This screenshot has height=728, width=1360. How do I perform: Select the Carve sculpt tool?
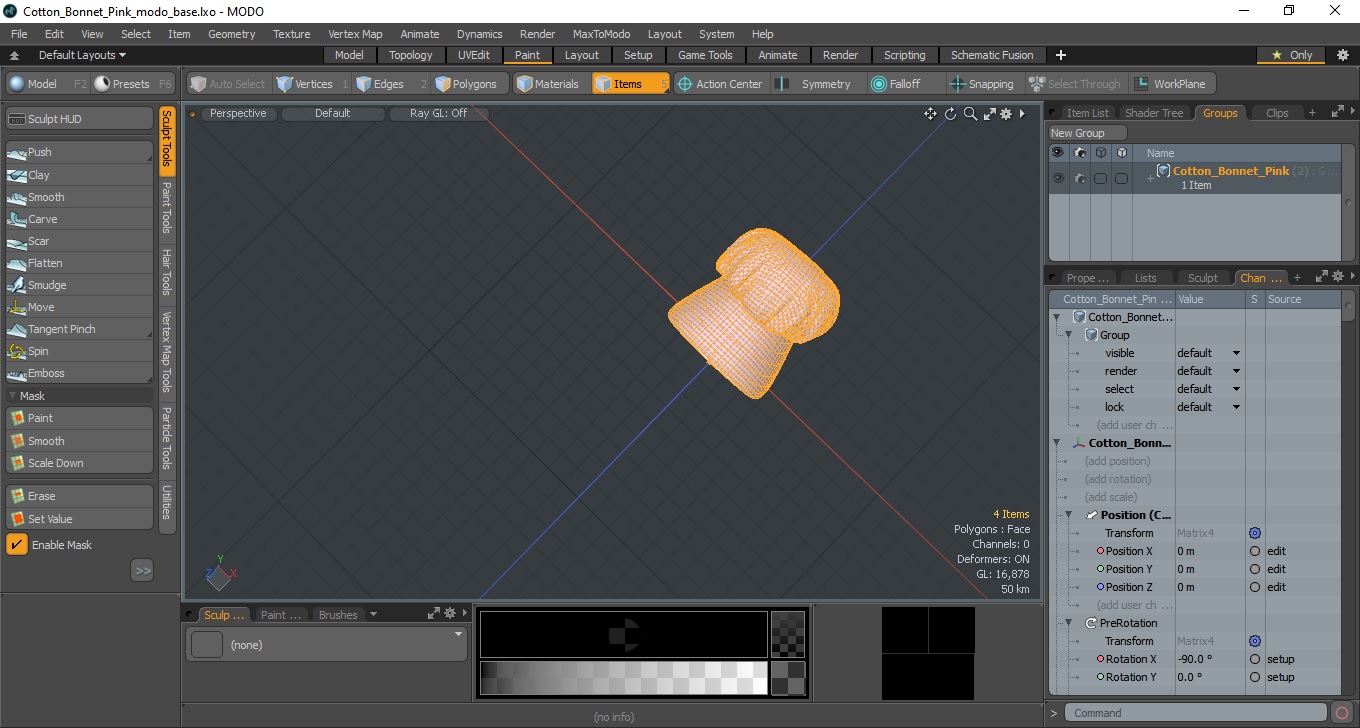click(x=80, y=219)
